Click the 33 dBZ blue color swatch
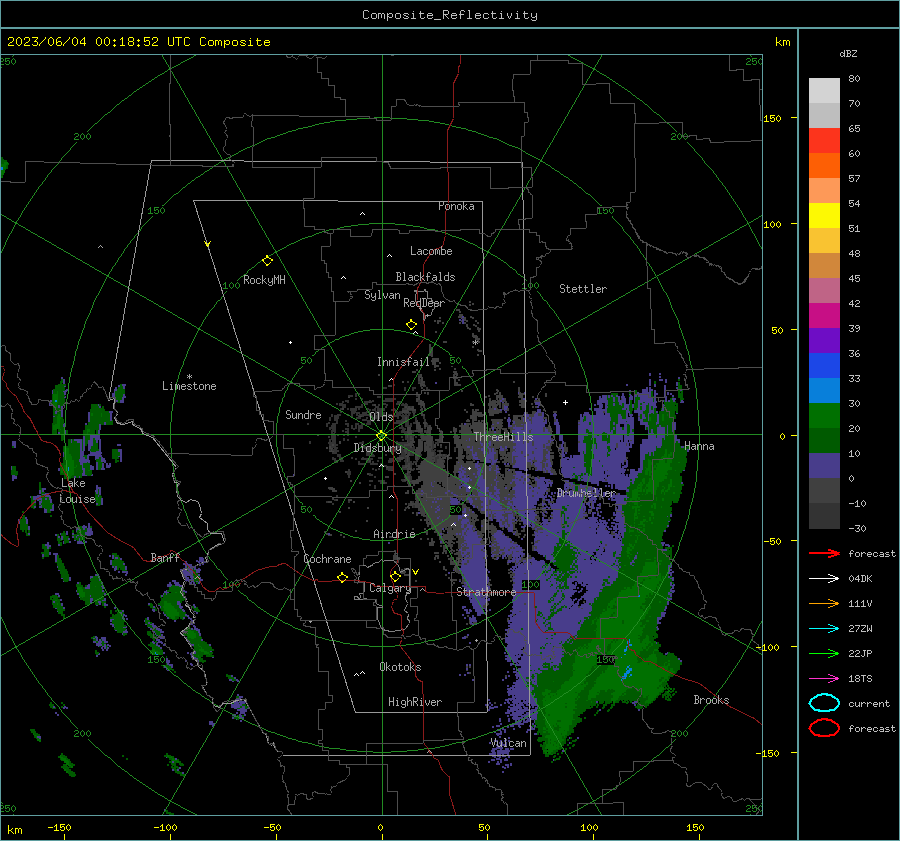 click(824, 390)
